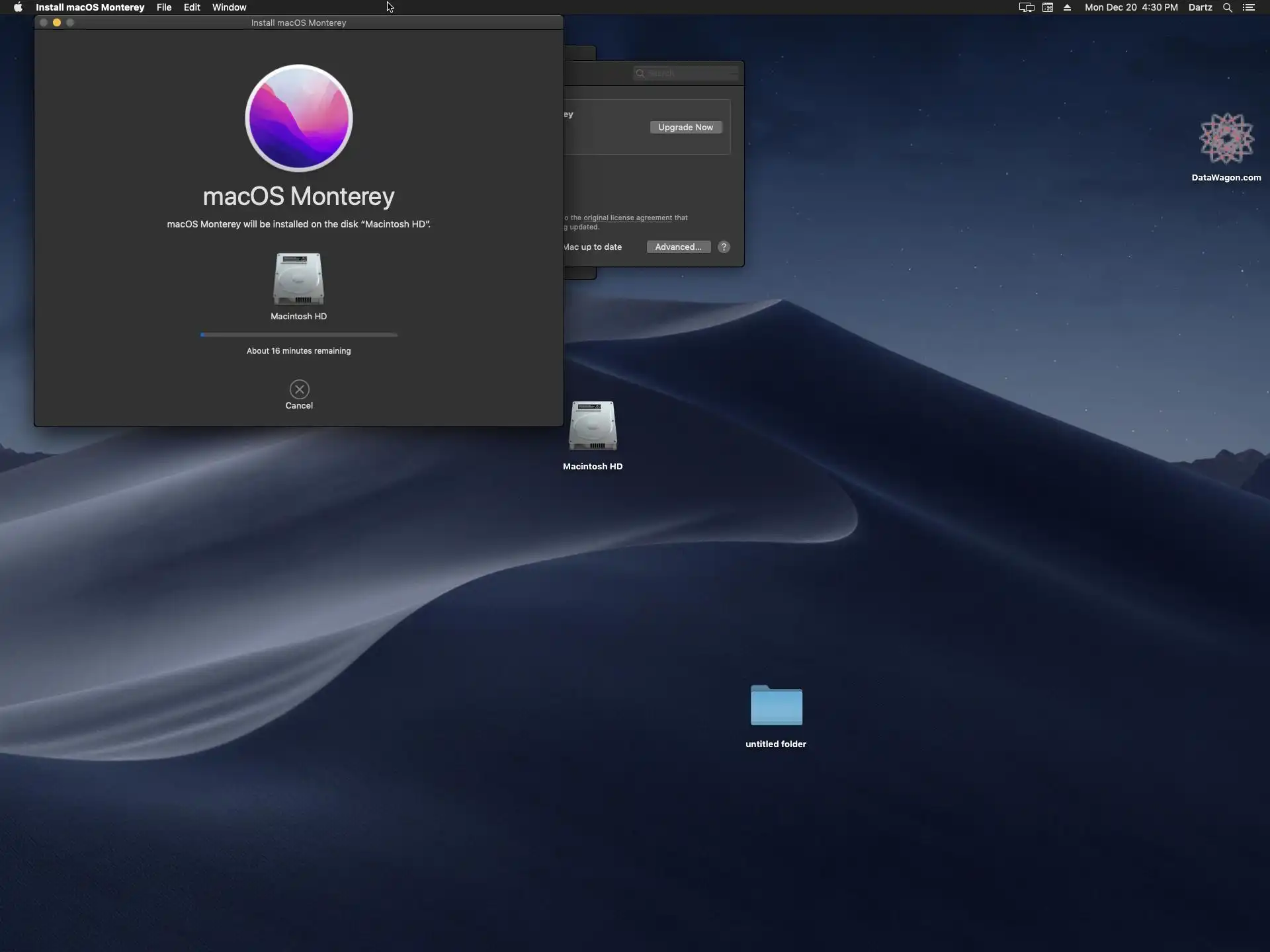
Task: Click the help question mark button
Action: [x=724, y=247]
